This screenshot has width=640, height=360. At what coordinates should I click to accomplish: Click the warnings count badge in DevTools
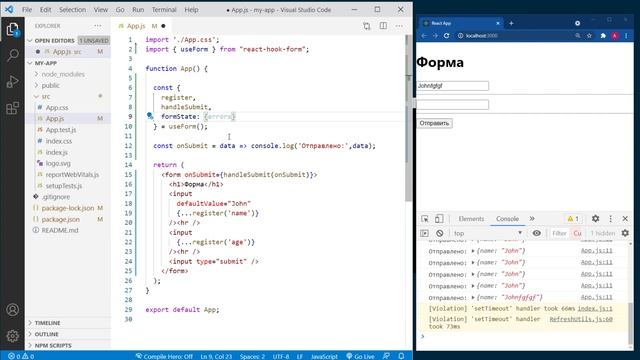[x=573, y=219]
